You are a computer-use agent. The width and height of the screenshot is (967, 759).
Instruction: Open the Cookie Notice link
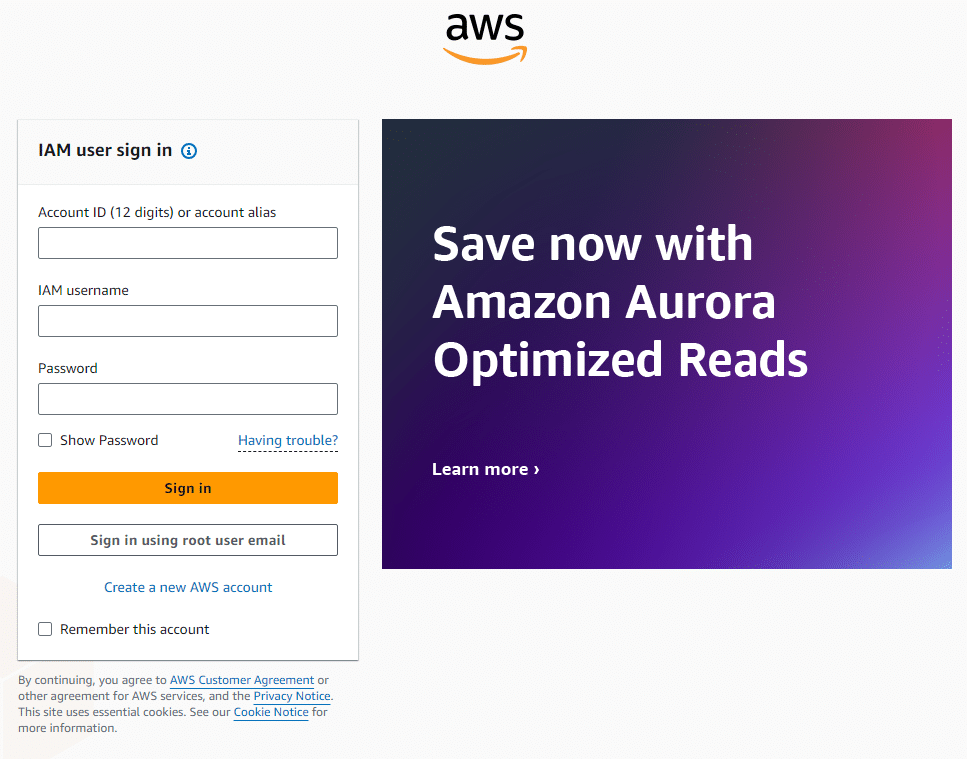271,712
